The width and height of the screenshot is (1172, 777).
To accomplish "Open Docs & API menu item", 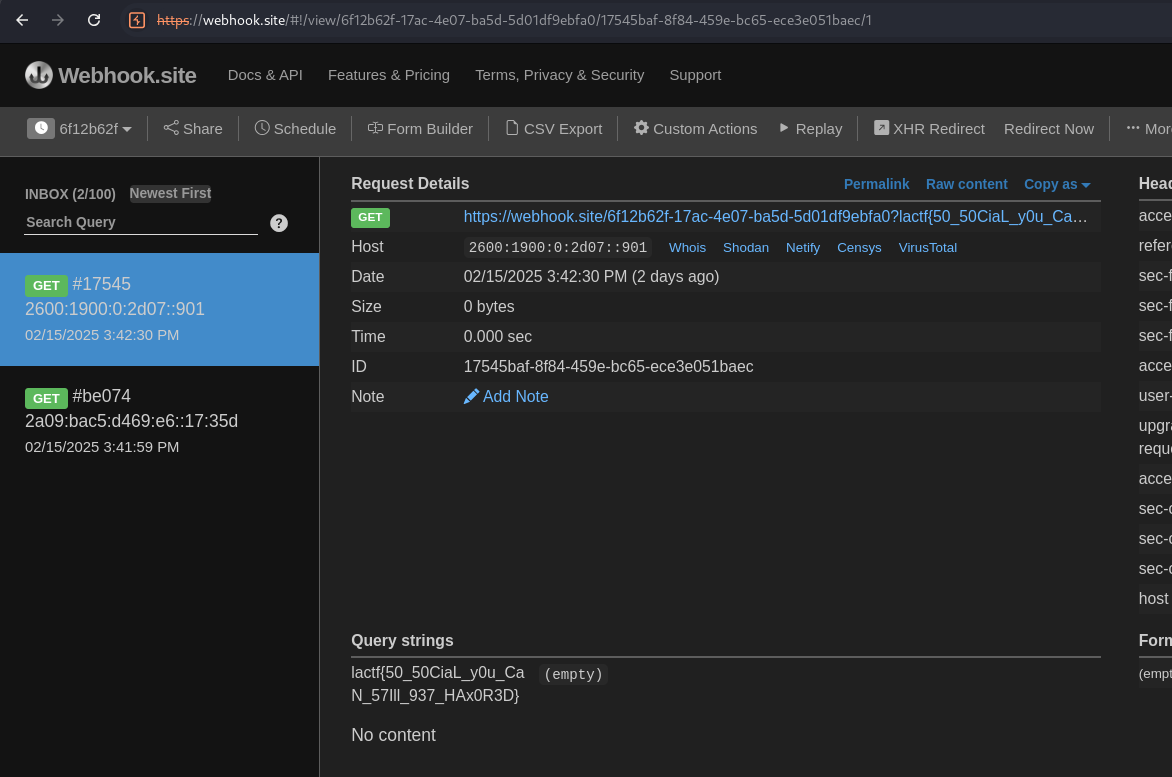I will pos(265,75).
